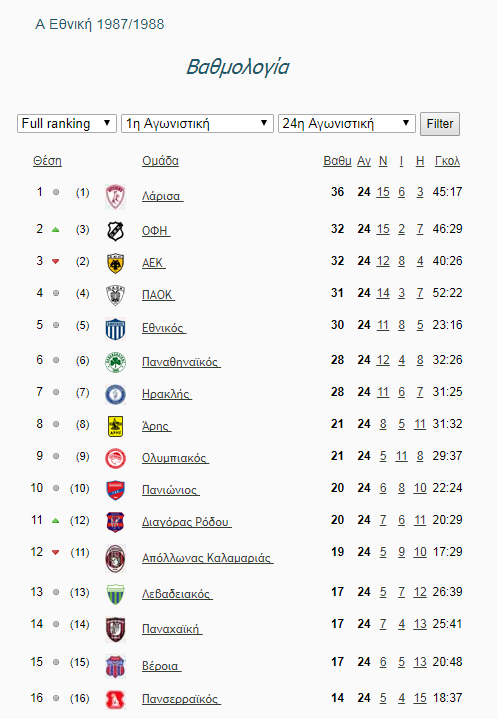Image resolution: width=497 pixels, height=719 pixels.
Task: Open the Full ranking dropdown
Action: coord(67,123)
